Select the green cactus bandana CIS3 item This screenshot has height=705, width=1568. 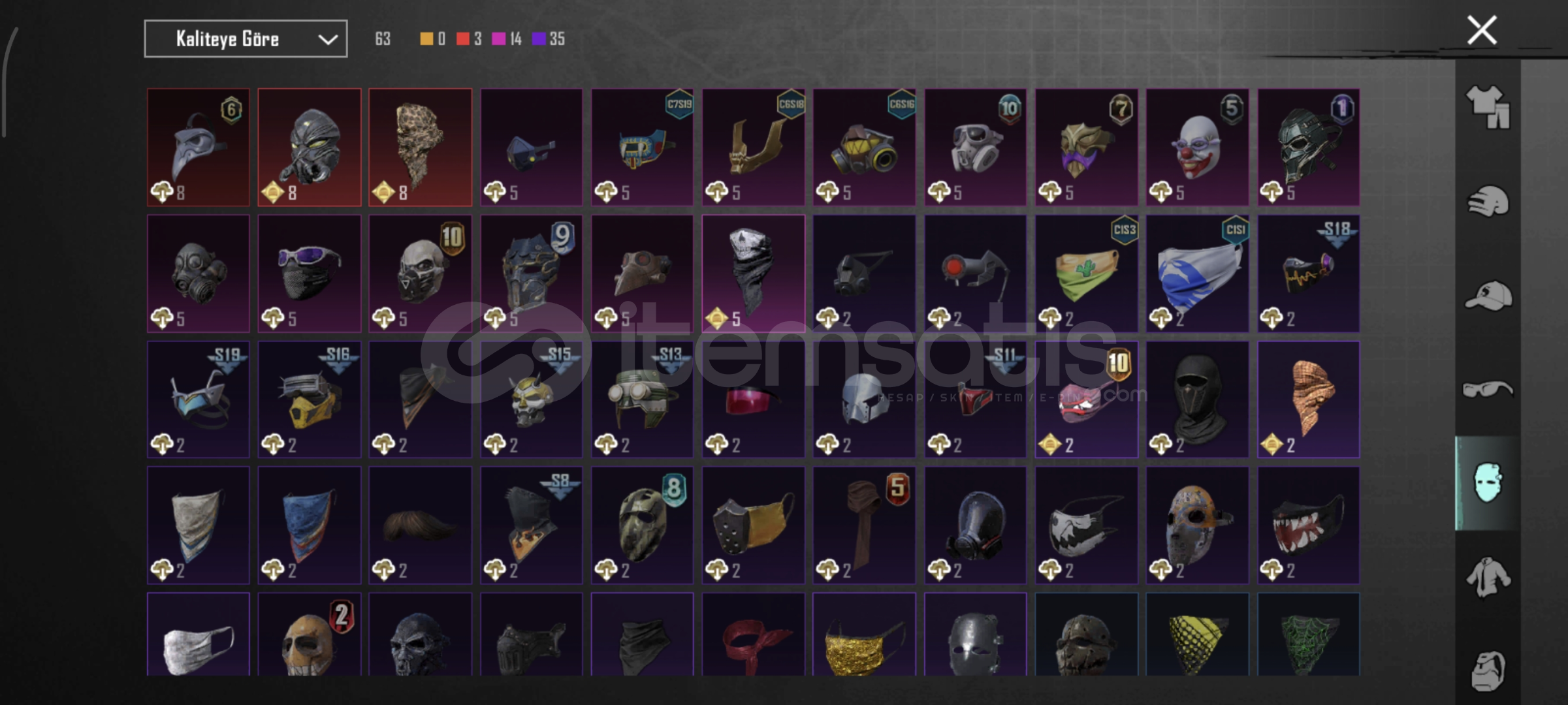pyautogui.click(x=1086, y=274)
